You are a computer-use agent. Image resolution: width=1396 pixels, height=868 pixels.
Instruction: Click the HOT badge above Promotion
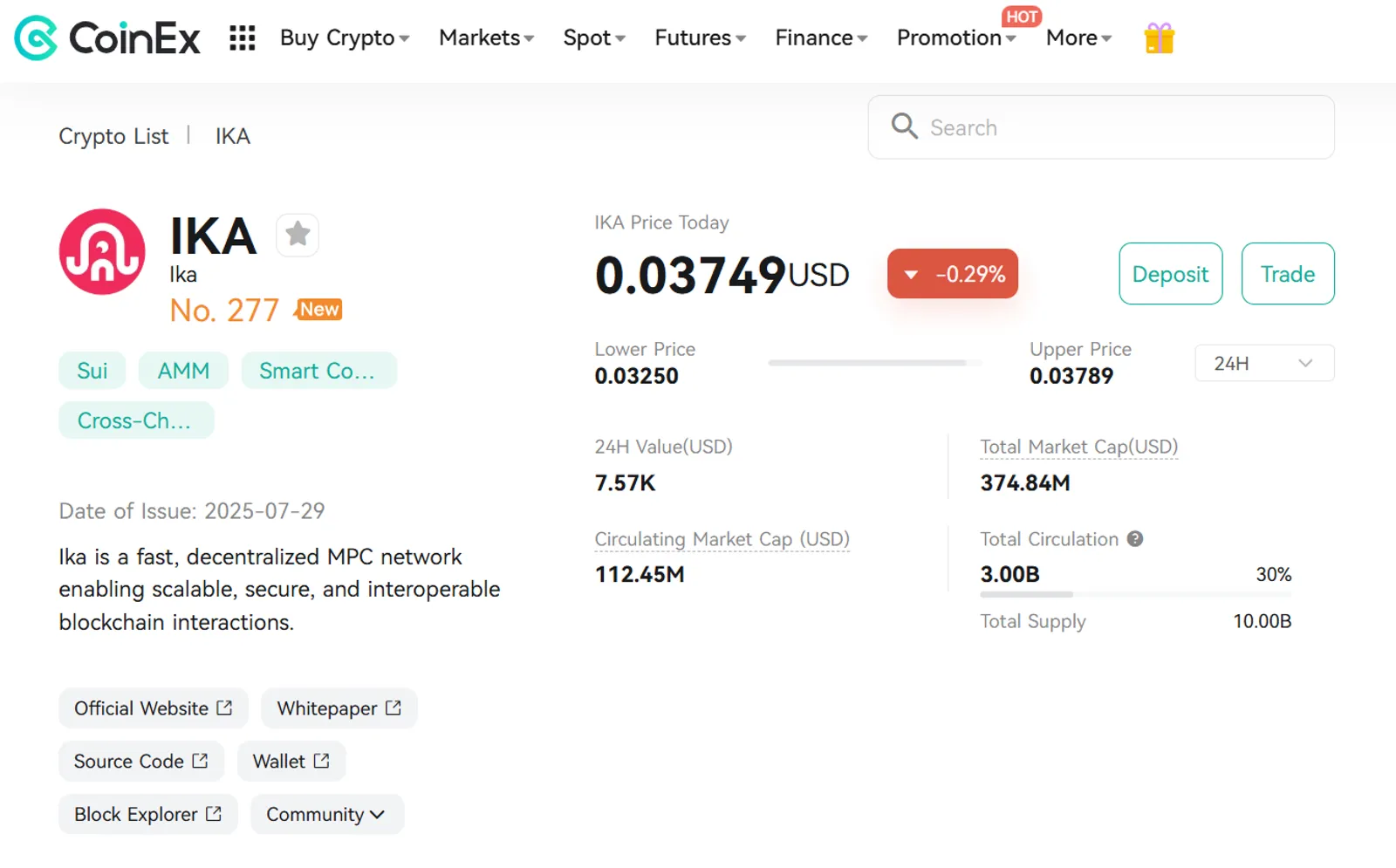pos(1022,17)
